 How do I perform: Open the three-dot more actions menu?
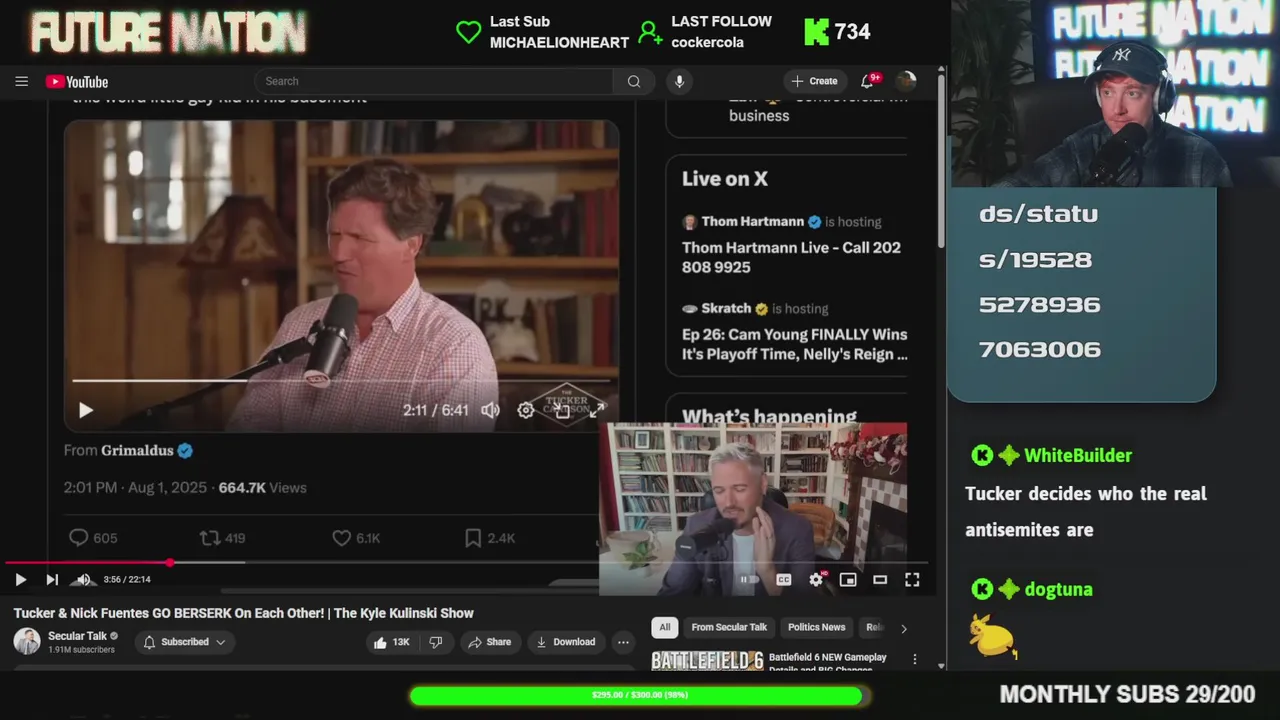pos(623,642)
